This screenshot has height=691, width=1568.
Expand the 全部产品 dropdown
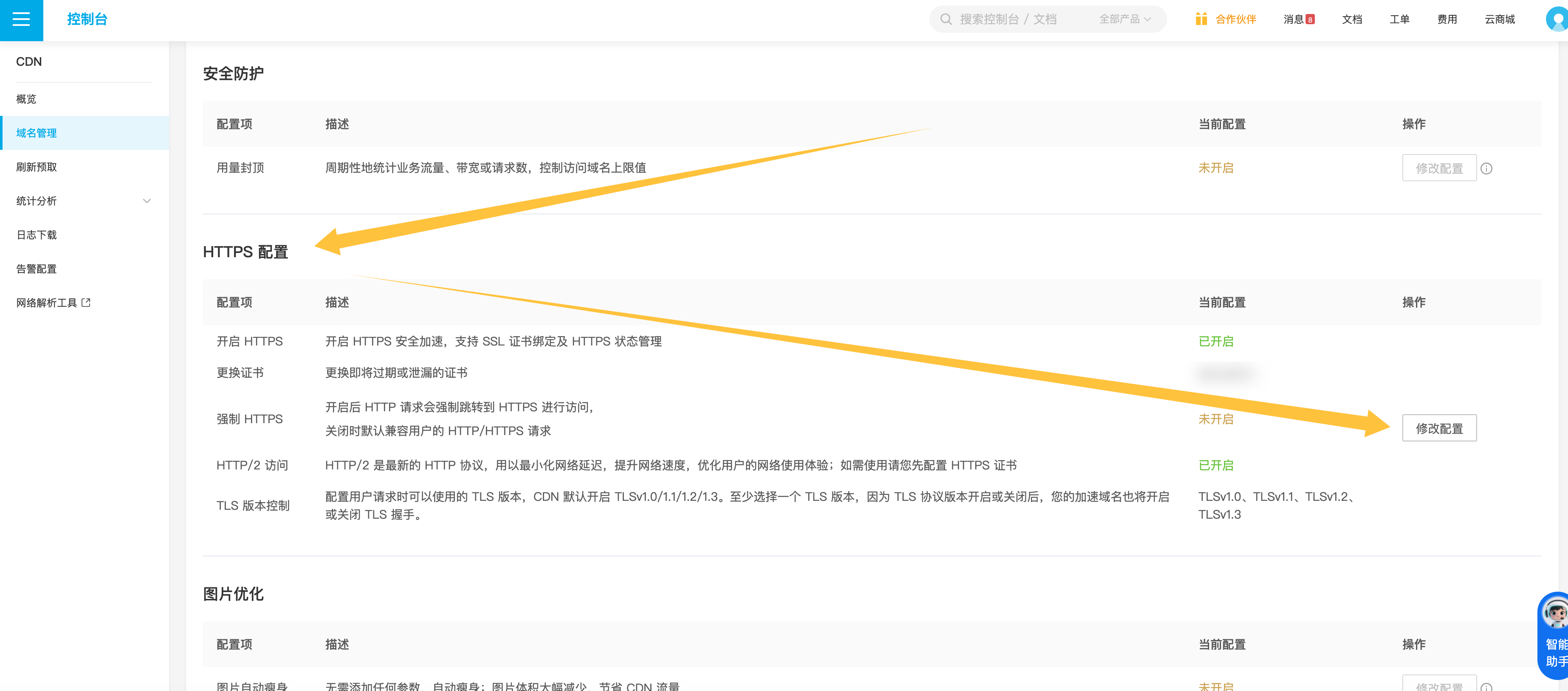click(x=1125, y=20)
